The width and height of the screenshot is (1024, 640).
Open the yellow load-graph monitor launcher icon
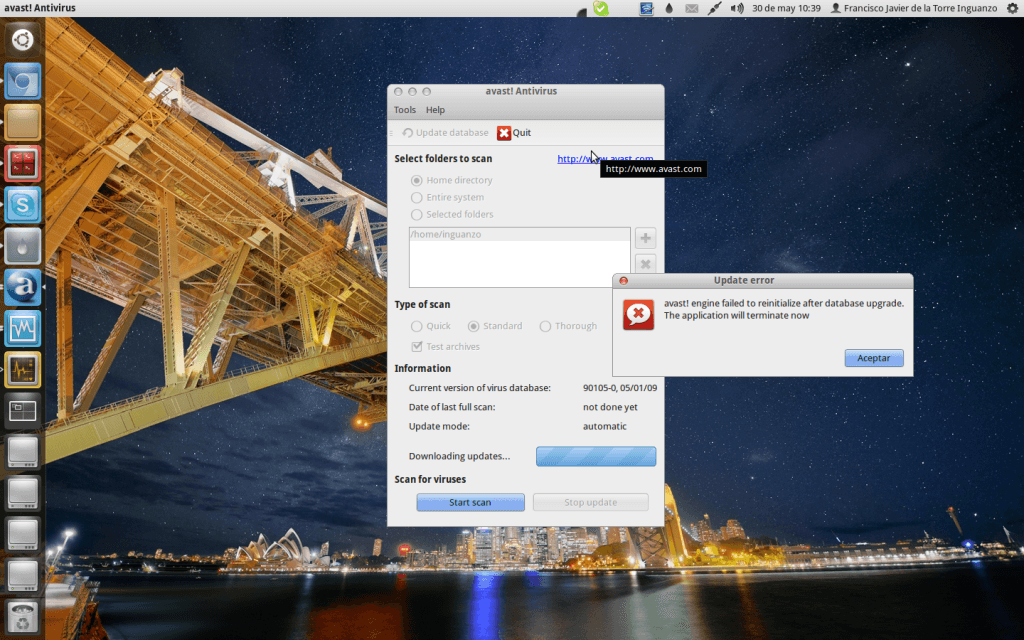pos(22,370)
